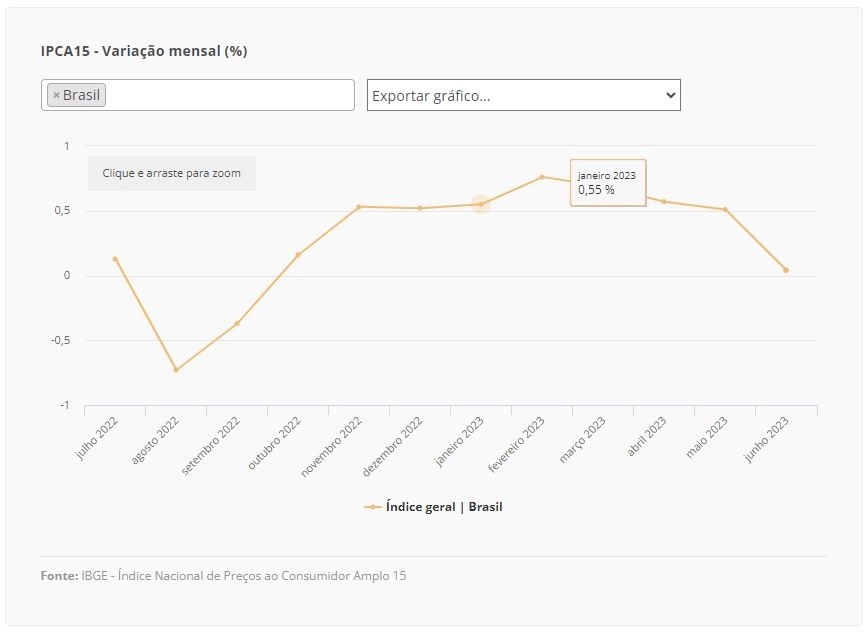
Task: Click the abril 2023 data point marker
Action: (664, 202)
